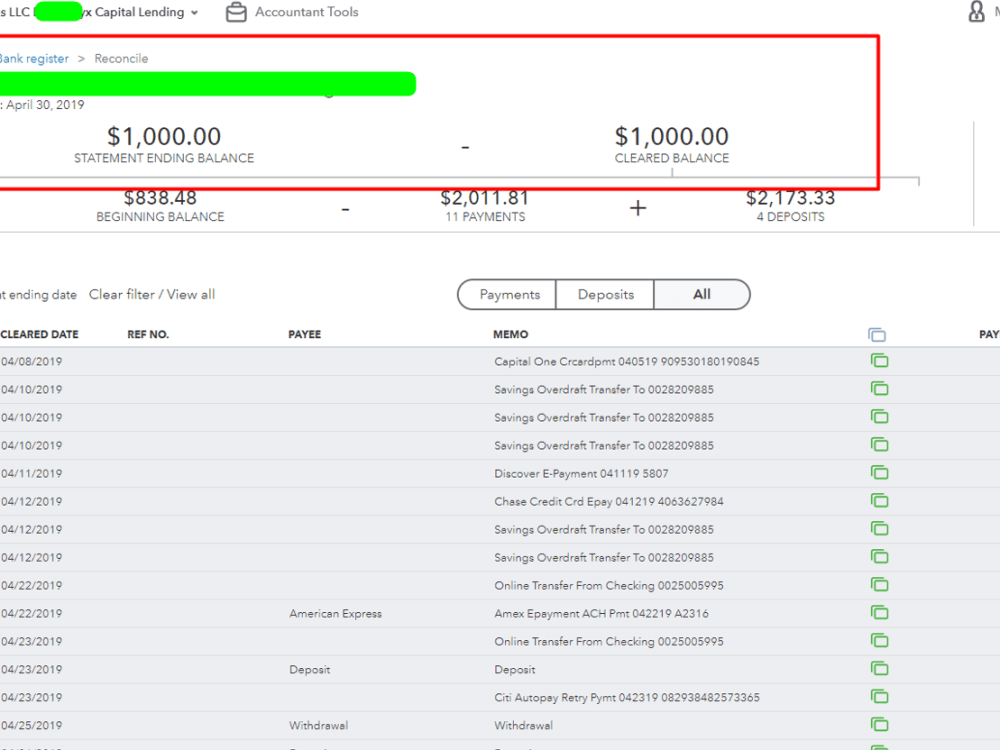Click the icon on the Chase Credit Crd Epay row
1000x750 pixels.
point(879,501)
